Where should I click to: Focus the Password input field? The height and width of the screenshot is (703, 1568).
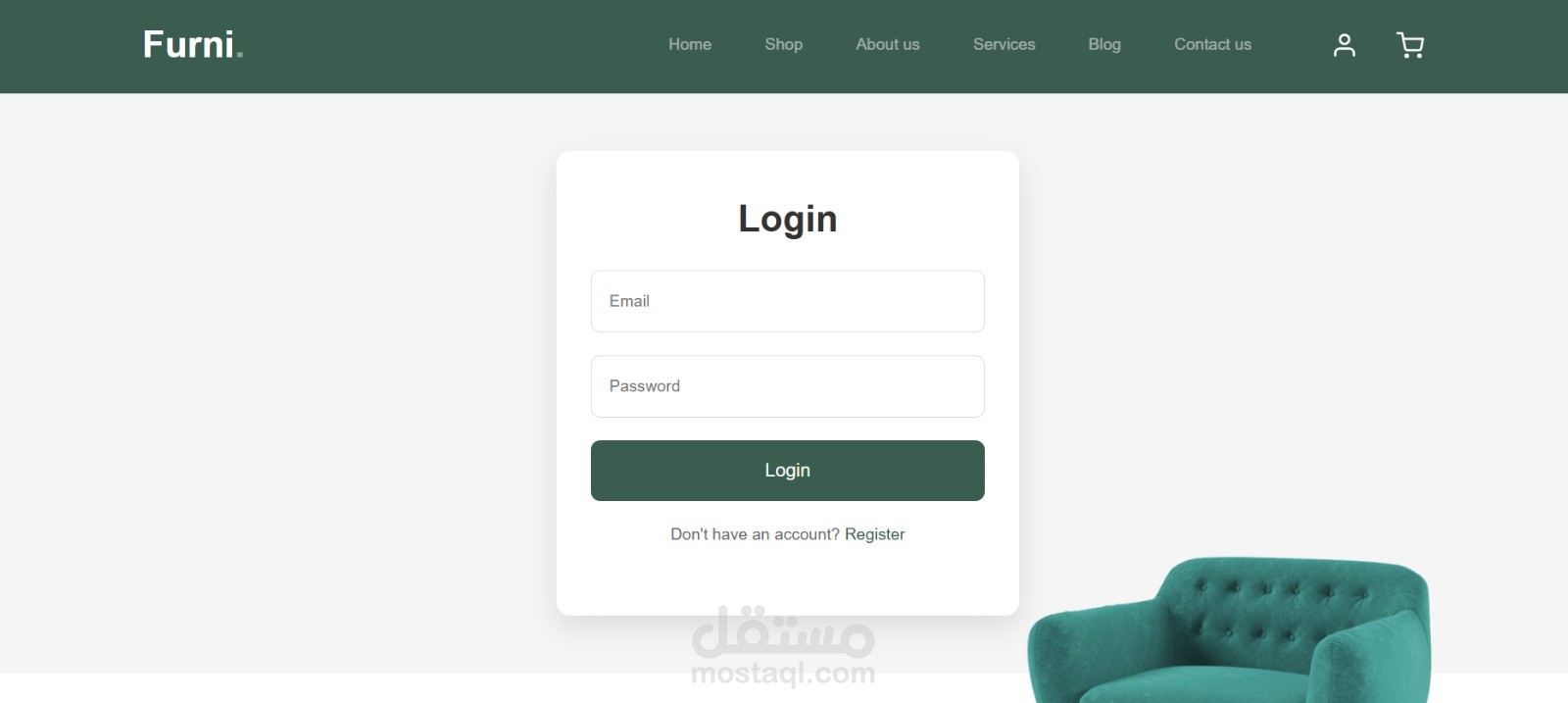[788, 386]
